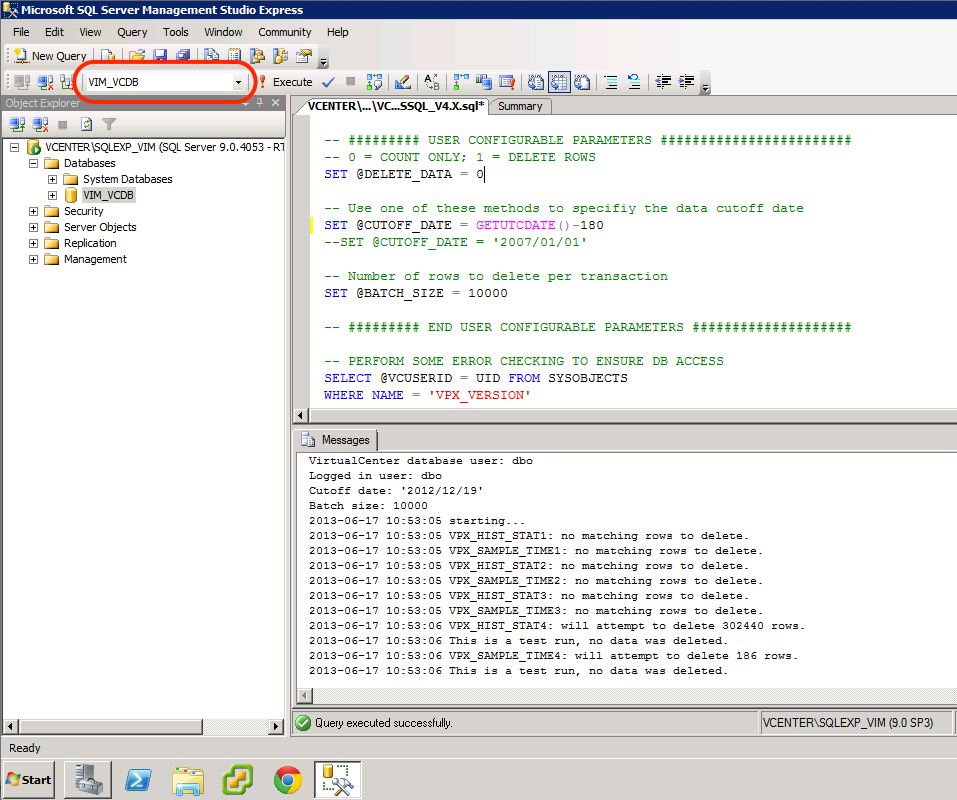Click the Disconnect icon in SQL editor toolbar
The width and height of the screenshot is (957, 800).
45,82
